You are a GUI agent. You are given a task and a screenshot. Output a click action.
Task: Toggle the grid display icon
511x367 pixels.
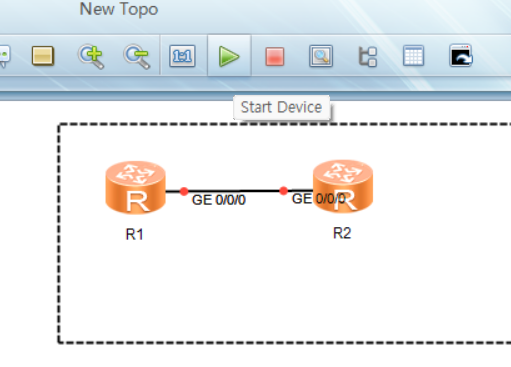(413, 56)
